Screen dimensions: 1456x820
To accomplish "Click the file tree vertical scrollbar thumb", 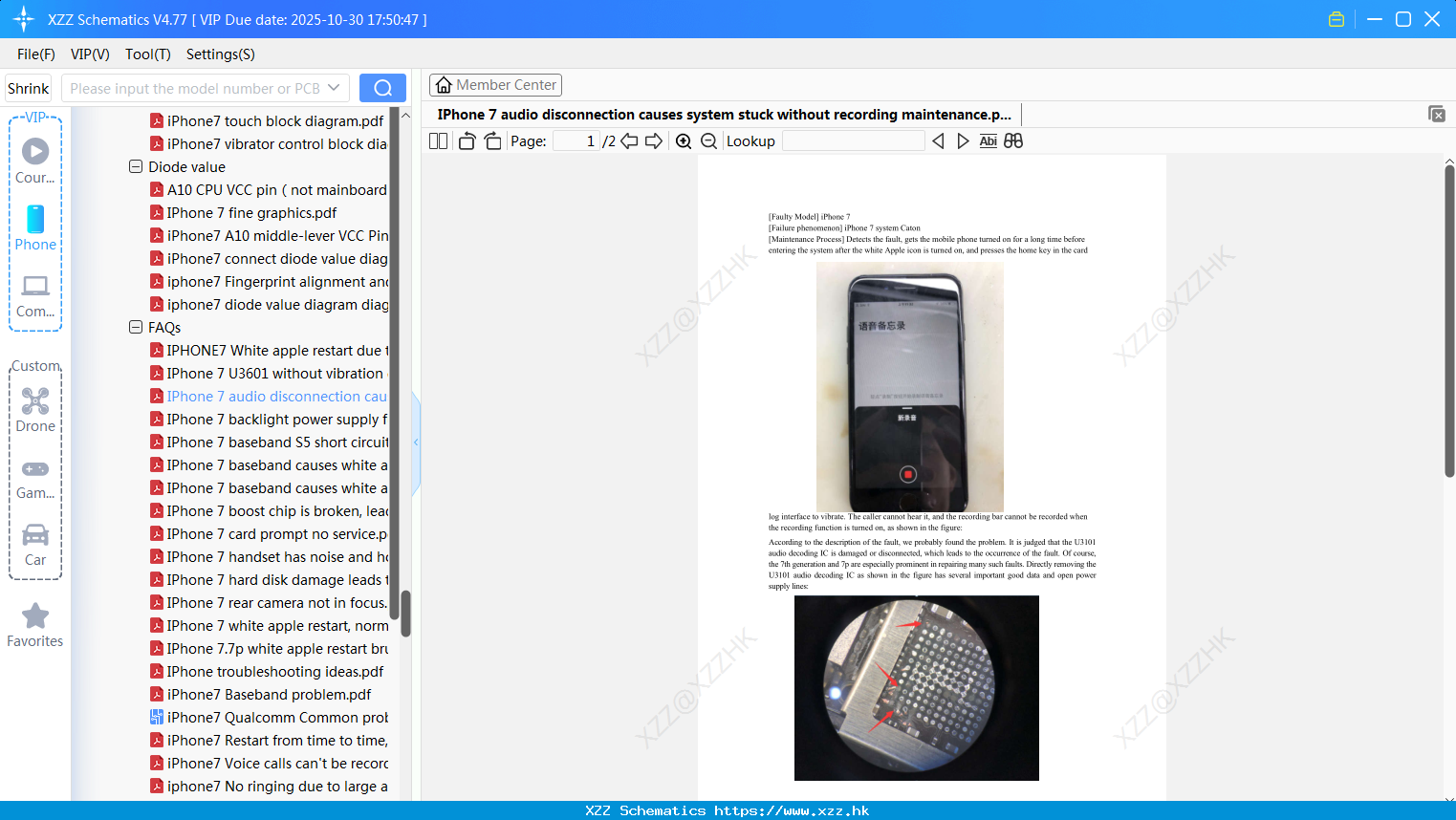I will [x=405, y=614].
